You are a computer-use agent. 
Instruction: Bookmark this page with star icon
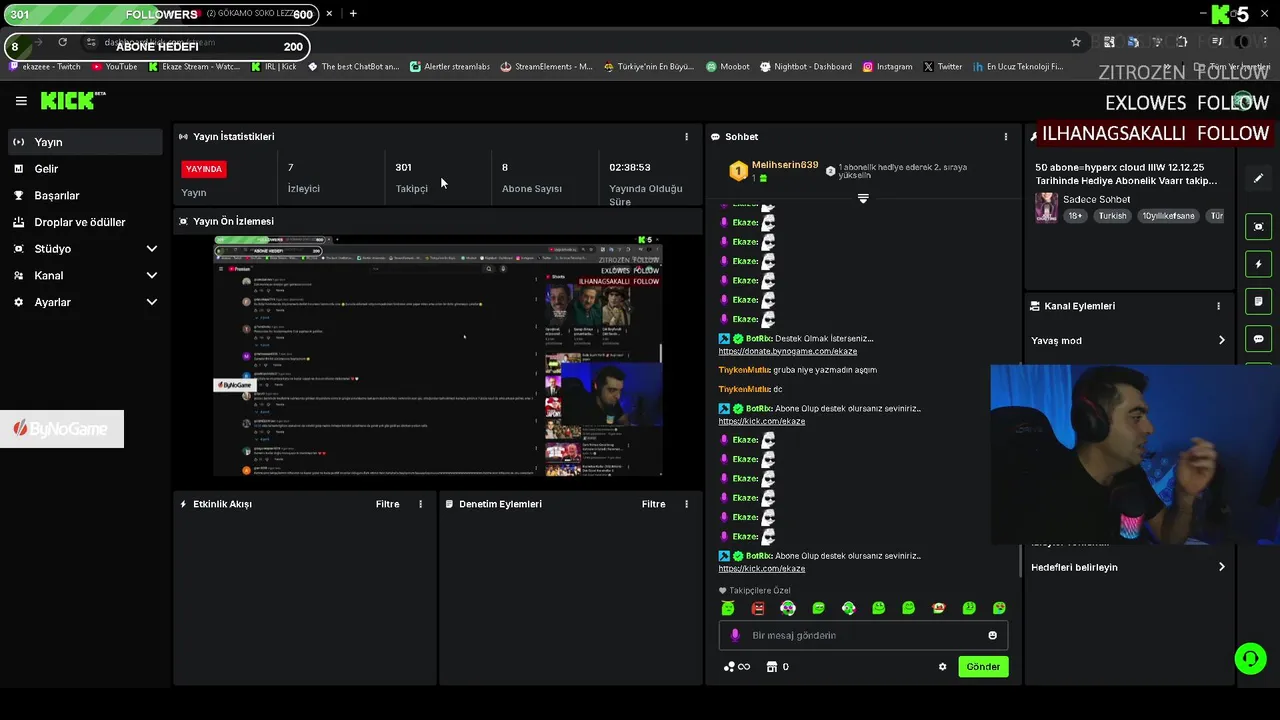pos(1076,42)
